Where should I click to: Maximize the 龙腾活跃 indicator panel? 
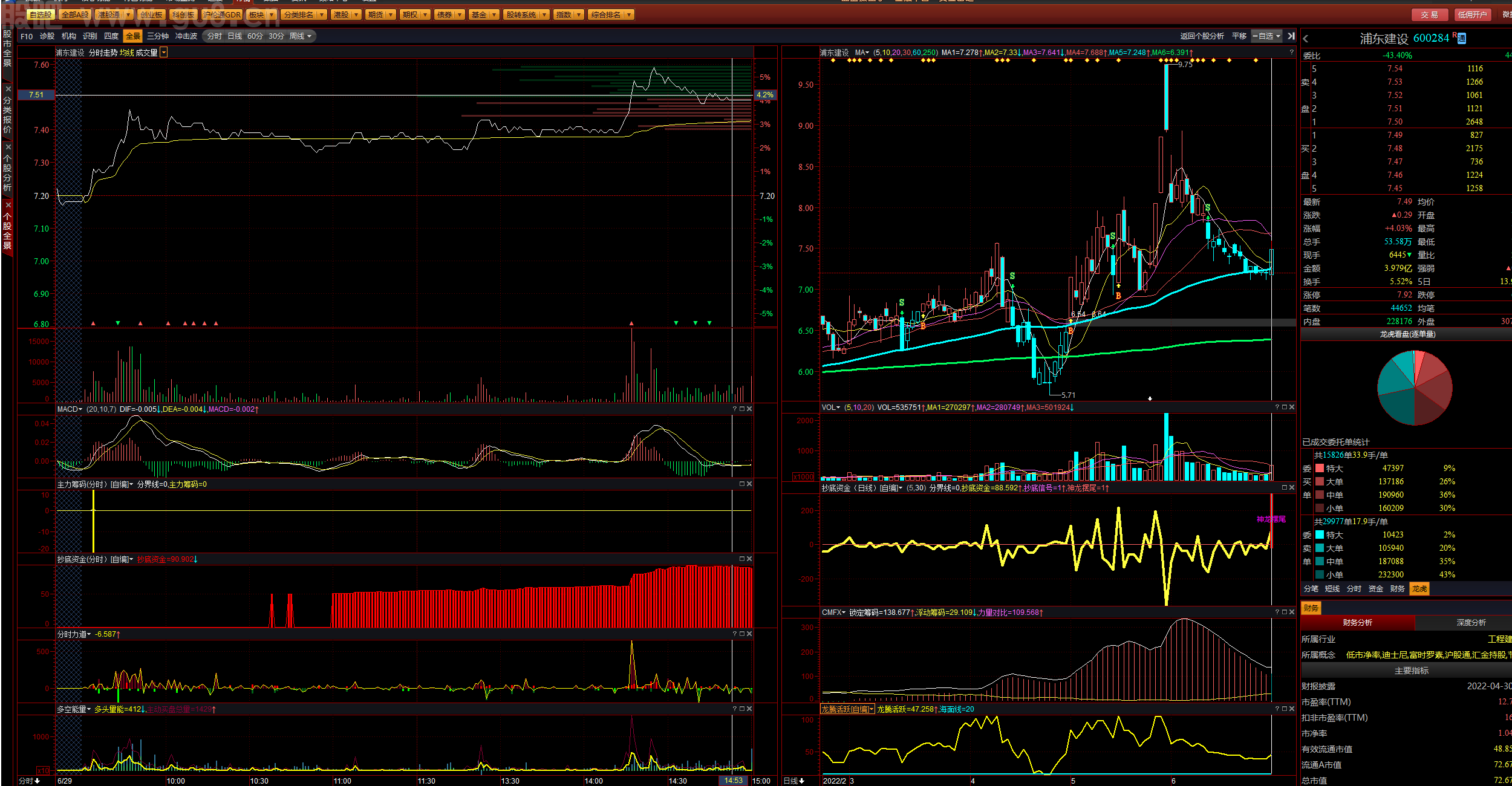coord(1285,709)
